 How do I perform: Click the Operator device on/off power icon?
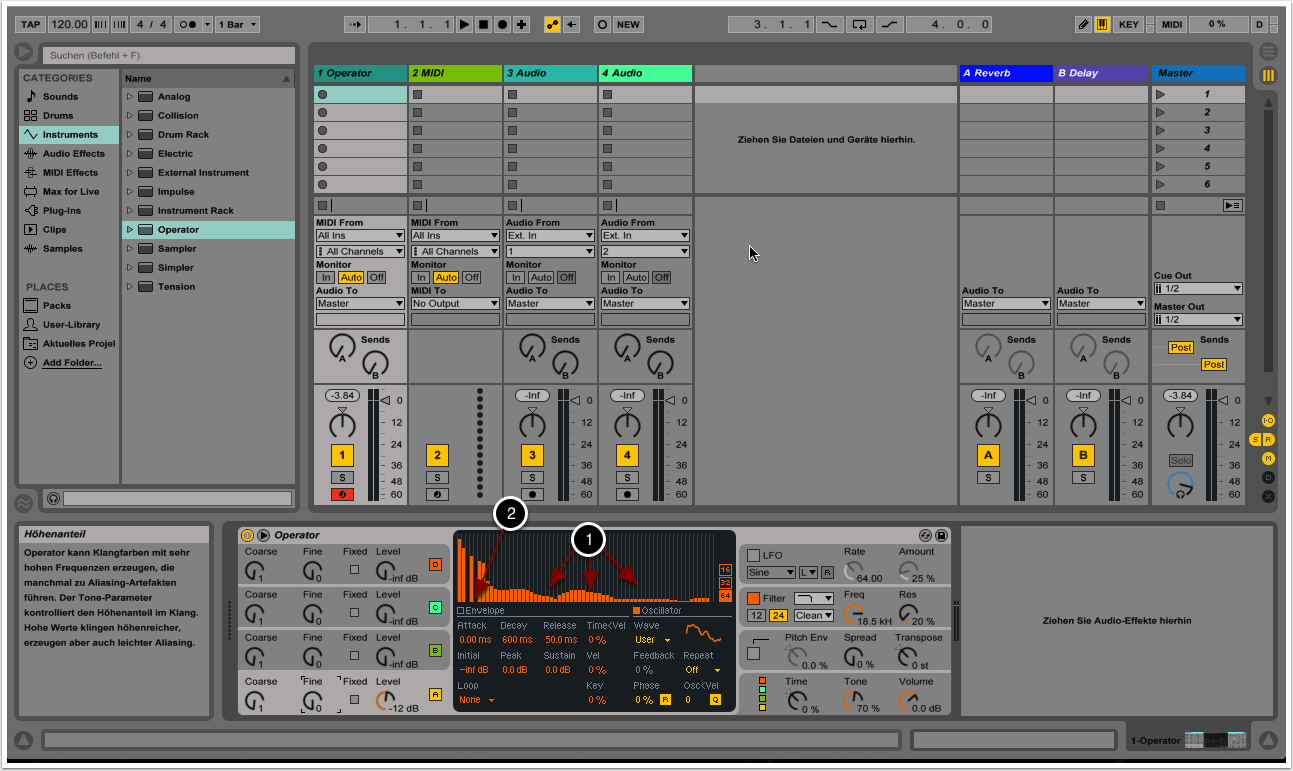247,536
